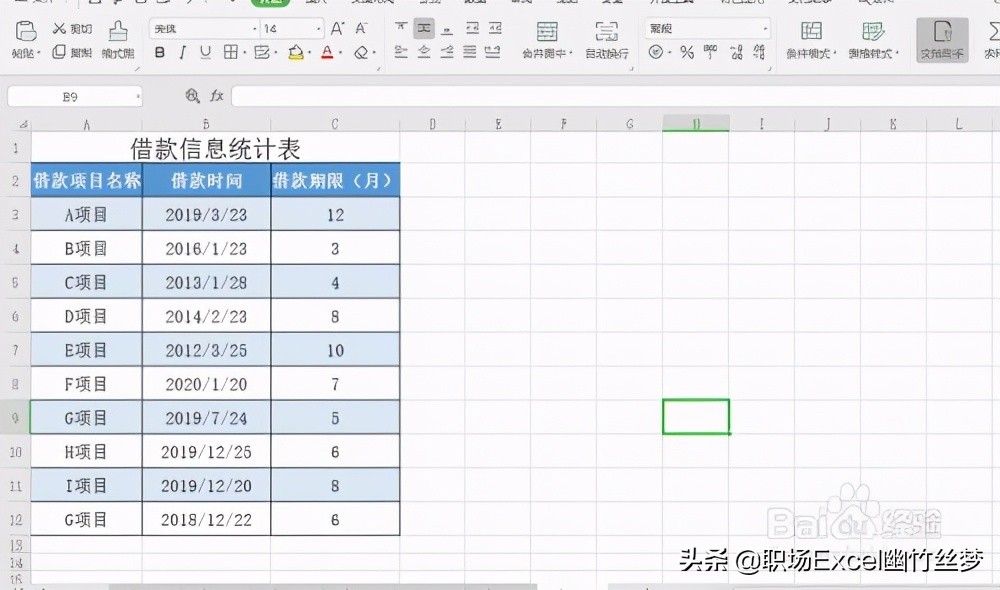Expand the number format dropdown showing 常规
Viewport: 1000px width, 590px height.
coord(766,28)
